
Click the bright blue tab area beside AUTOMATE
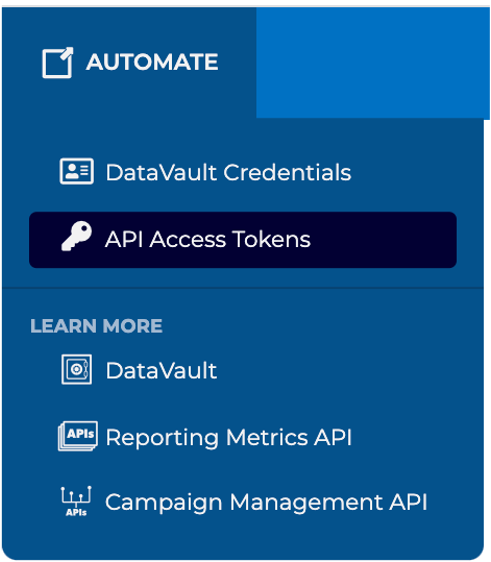pyautogui.click(x=373, y=63)
